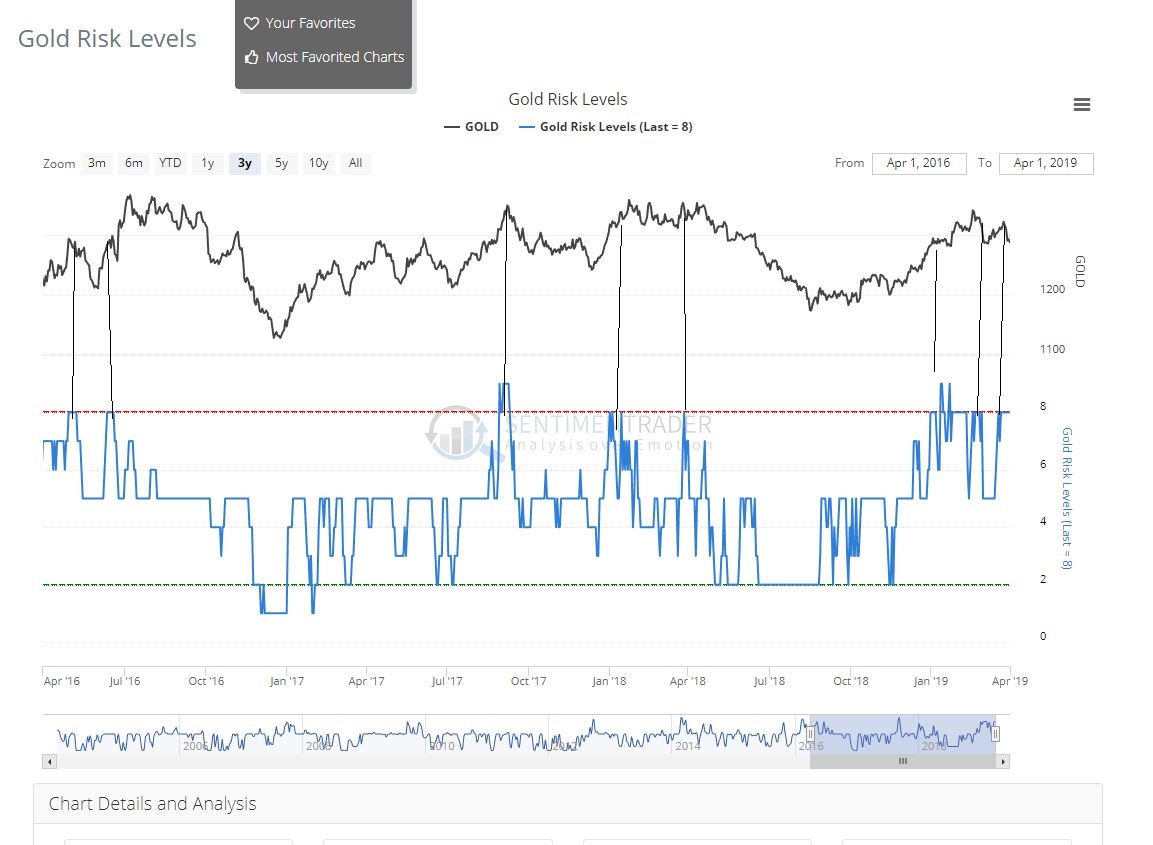Click the right resize handle of the range selector
Image resolution: width=1153 pixels, height=845 pixels.
[x=995, y=734]
